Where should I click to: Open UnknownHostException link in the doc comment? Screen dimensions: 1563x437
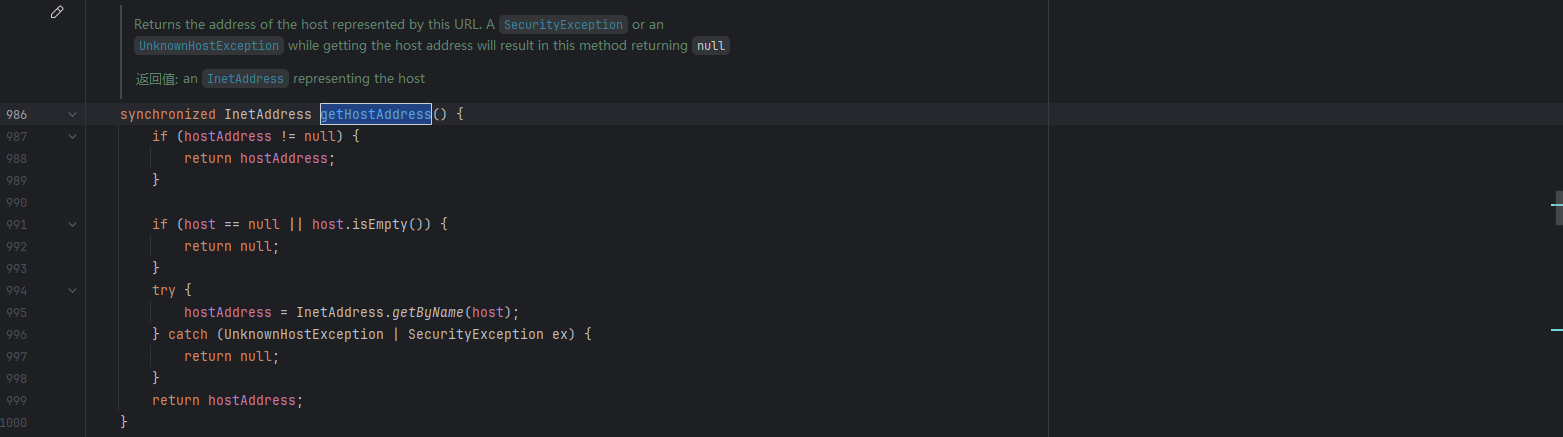(x=210, y=46)
